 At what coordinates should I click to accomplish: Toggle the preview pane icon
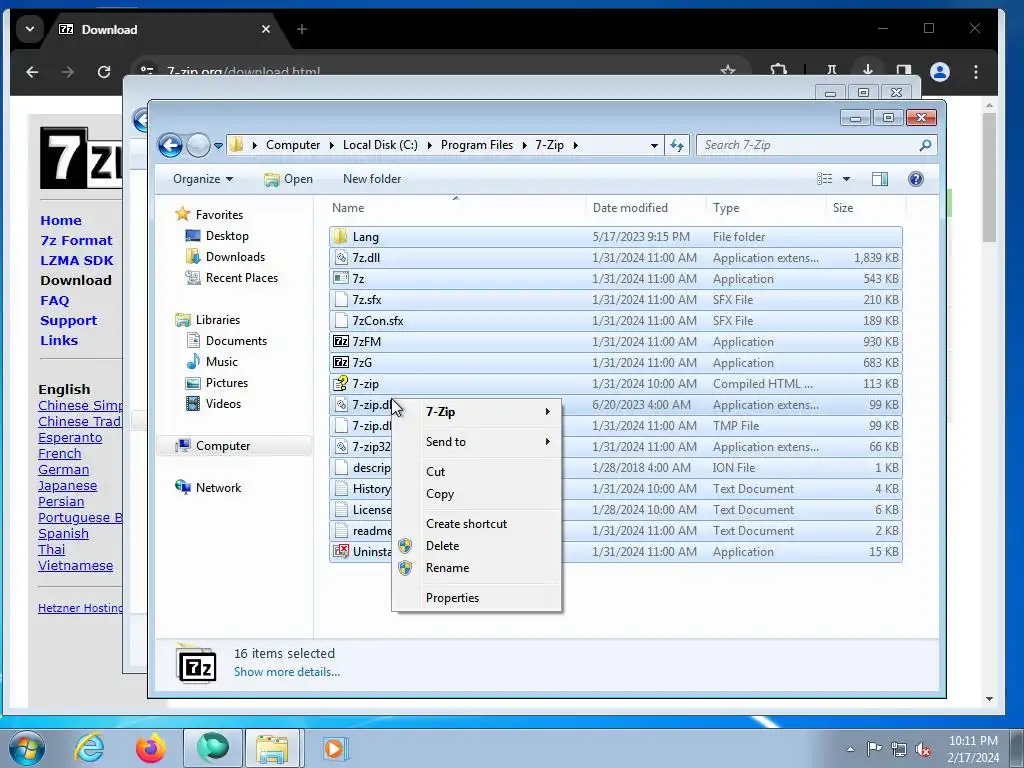pos(880,179)
